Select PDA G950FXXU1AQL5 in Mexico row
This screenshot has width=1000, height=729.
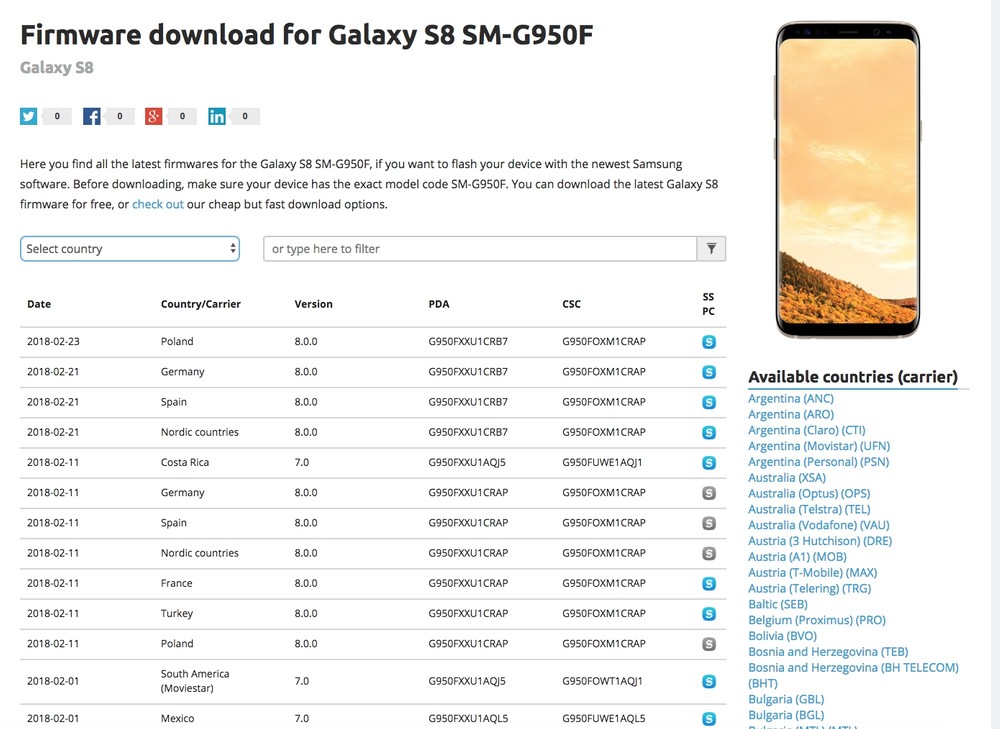coord(468,719)
